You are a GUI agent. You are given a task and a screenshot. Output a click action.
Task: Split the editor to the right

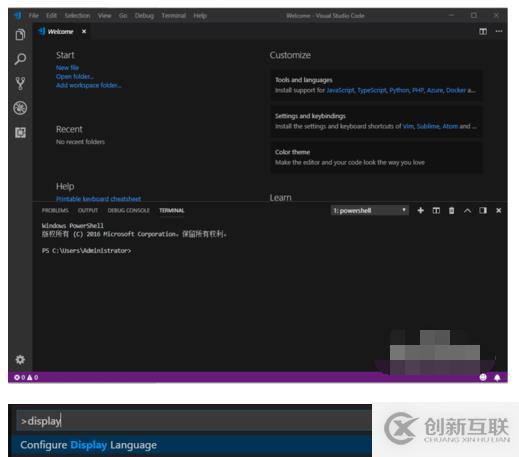click(x=483, y=31)
